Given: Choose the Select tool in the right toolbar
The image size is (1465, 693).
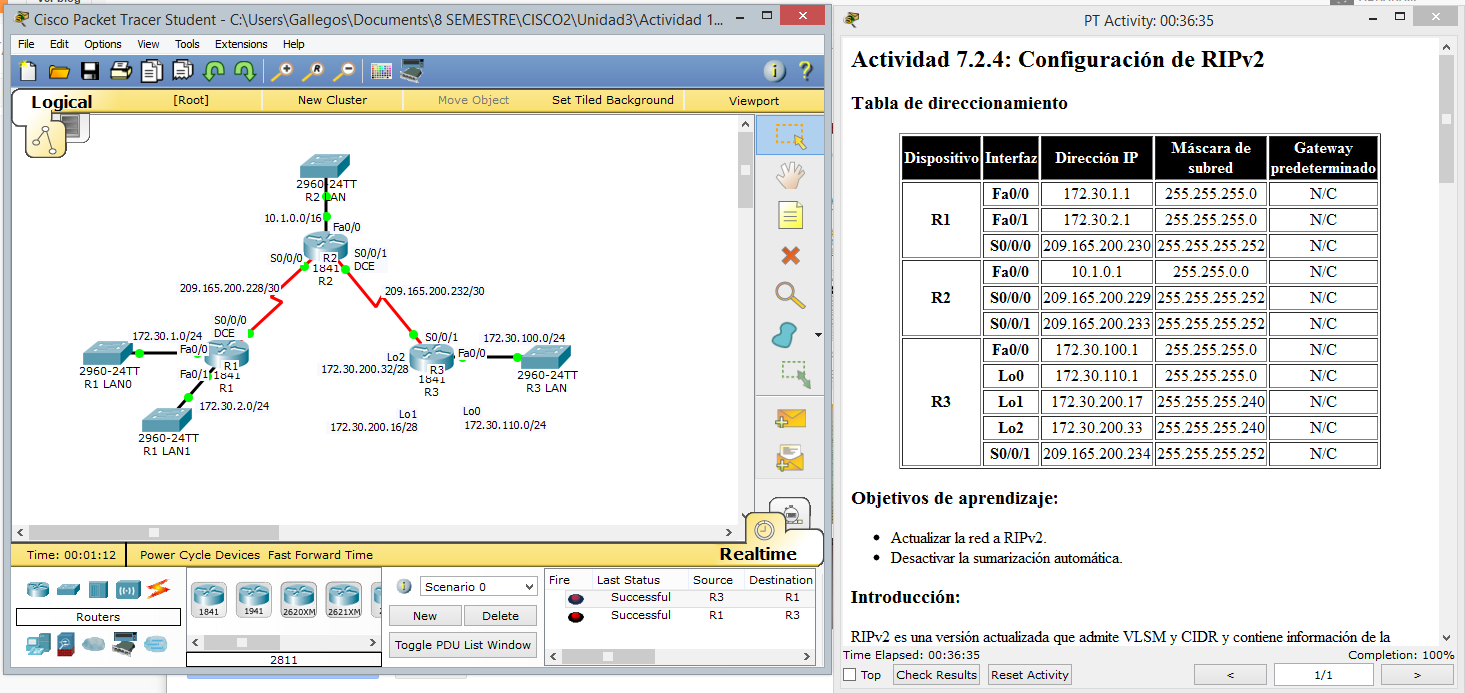Looking at the screenshot, I should click(790, 136).
